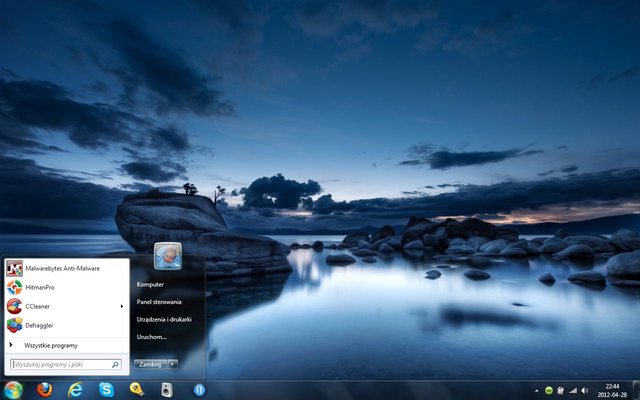Open Panel sterowania
Image resolution: width=640 pixels, height=400 pixels.
pos(159,301)
